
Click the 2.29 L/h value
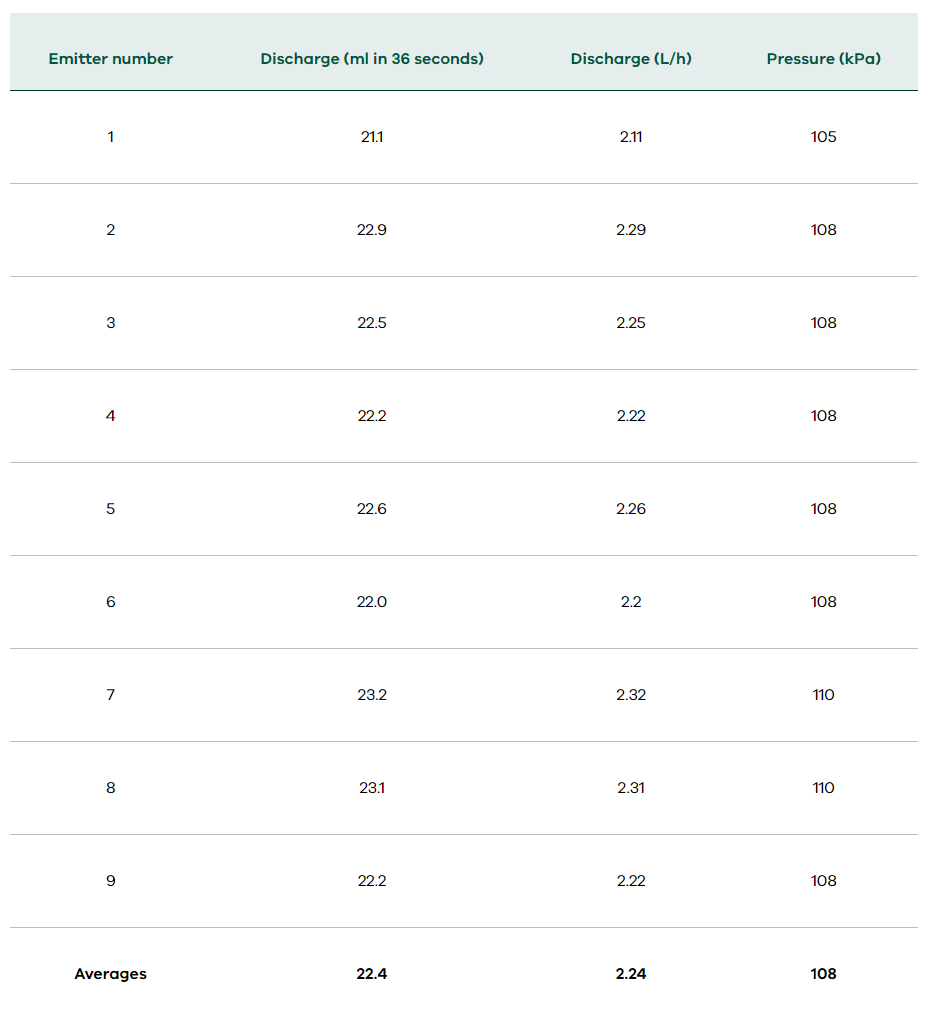coord(631,230)
